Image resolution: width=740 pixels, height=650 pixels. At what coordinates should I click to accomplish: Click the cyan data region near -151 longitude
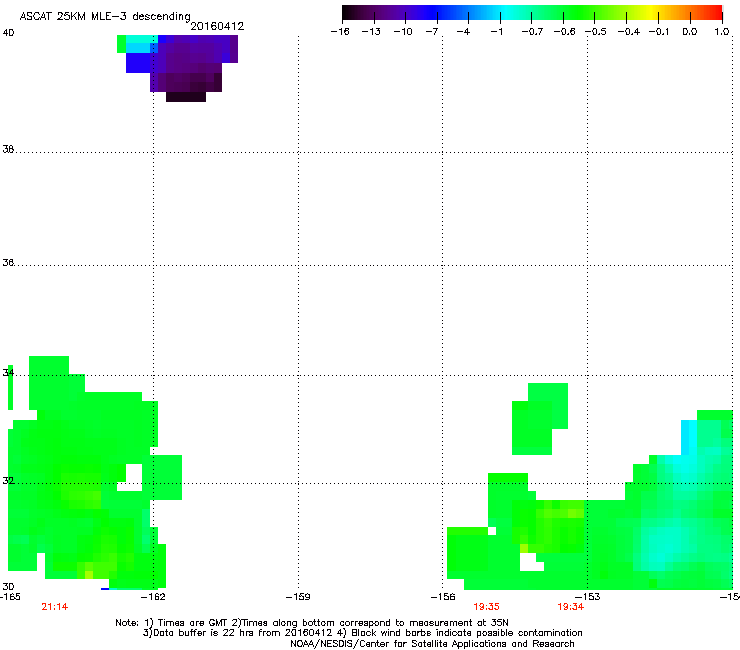pos(665,543)
